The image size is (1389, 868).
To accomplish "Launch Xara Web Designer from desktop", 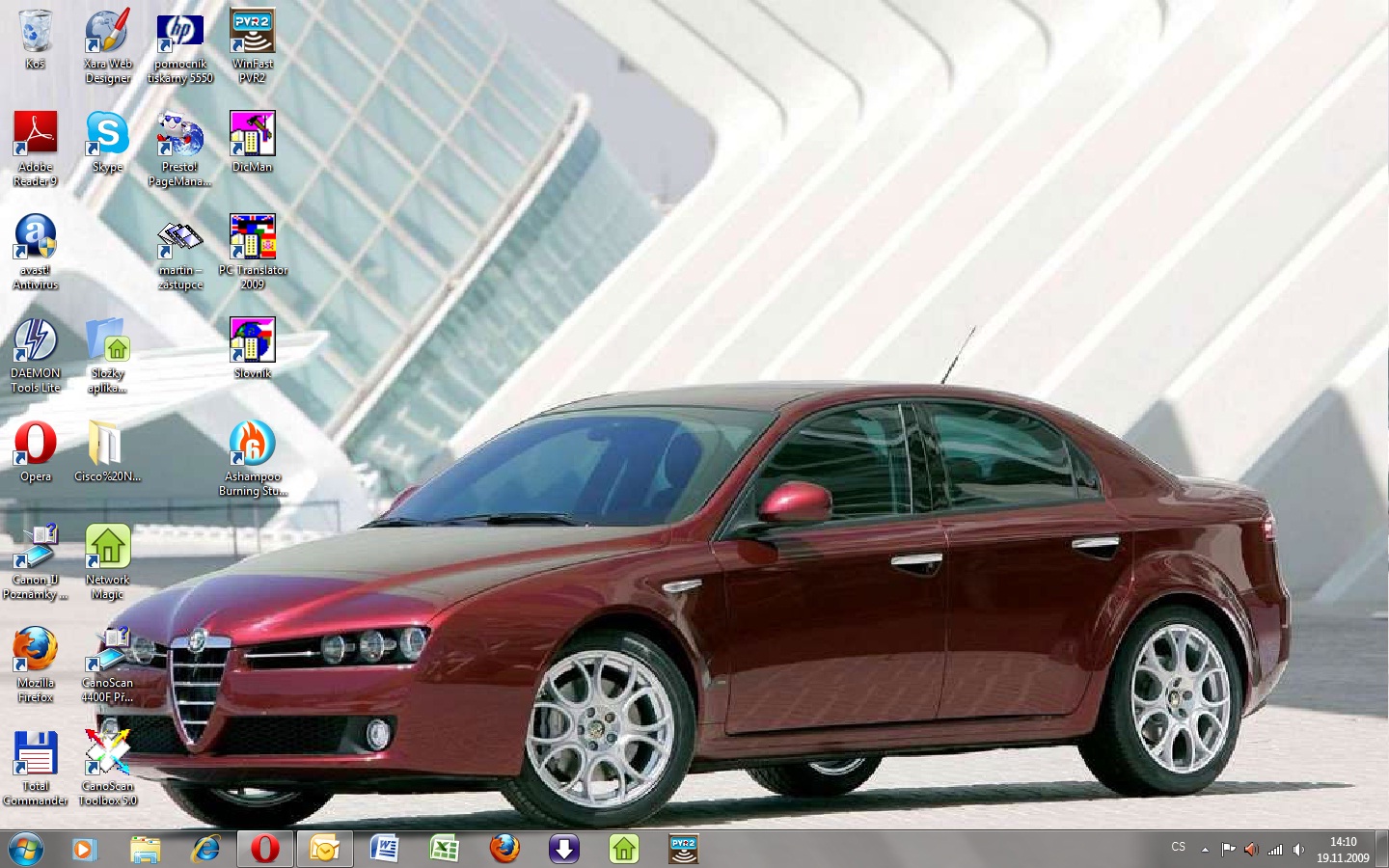I will coord(107,33).
